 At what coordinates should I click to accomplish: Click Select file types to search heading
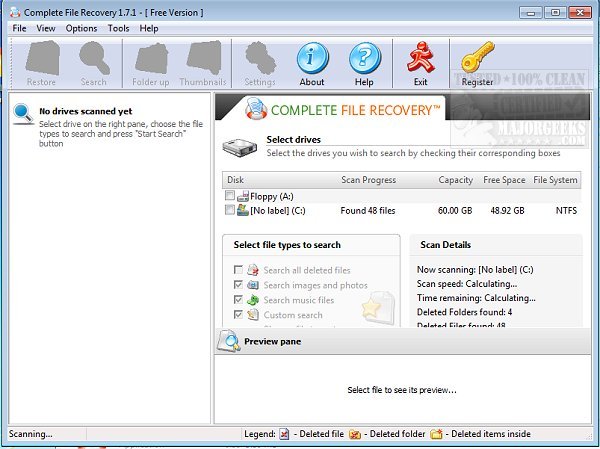[x=287, y=245]
